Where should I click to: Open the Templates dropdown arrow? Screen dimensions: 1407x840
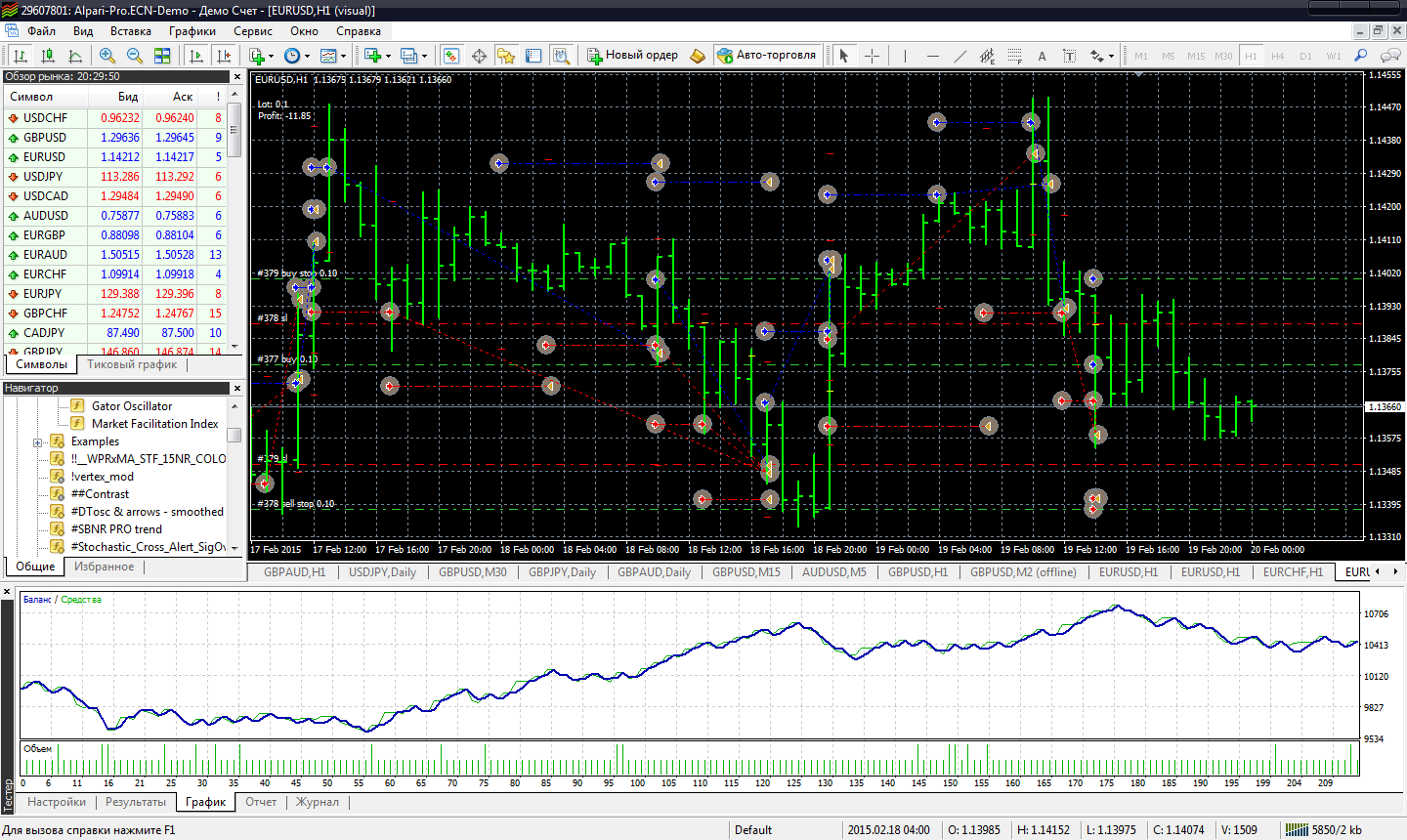pos(343,57)
